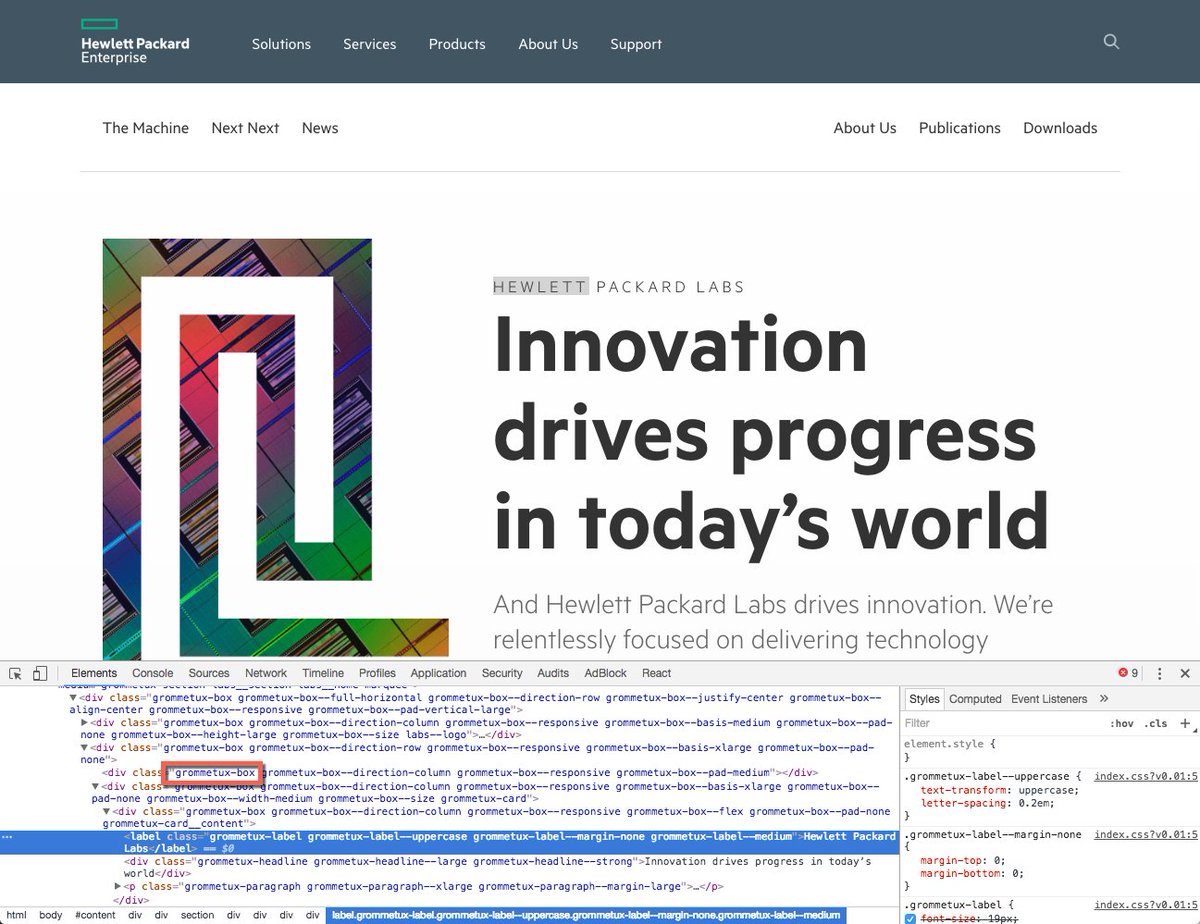Select the Computed sidebar tab

tap(975, 699)
